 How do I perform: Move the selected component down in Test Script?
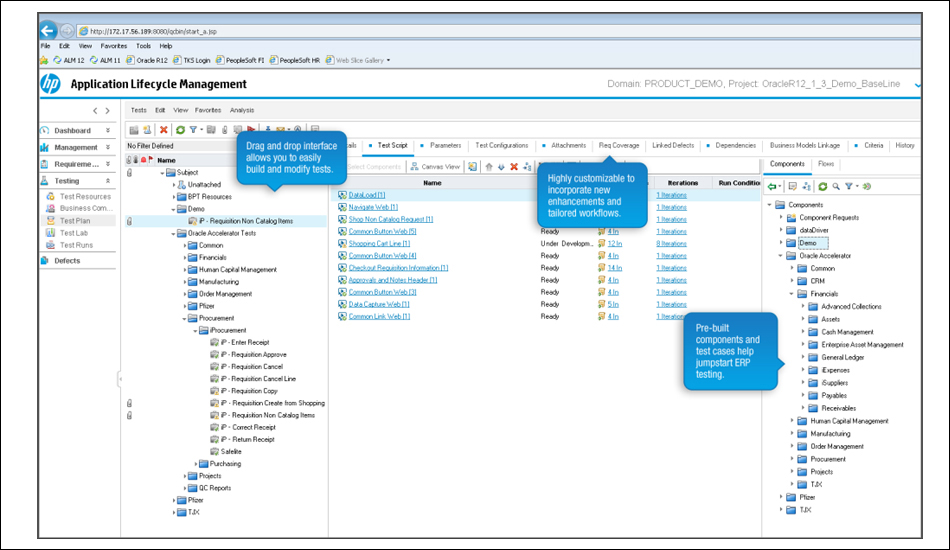tap(501, 167)
